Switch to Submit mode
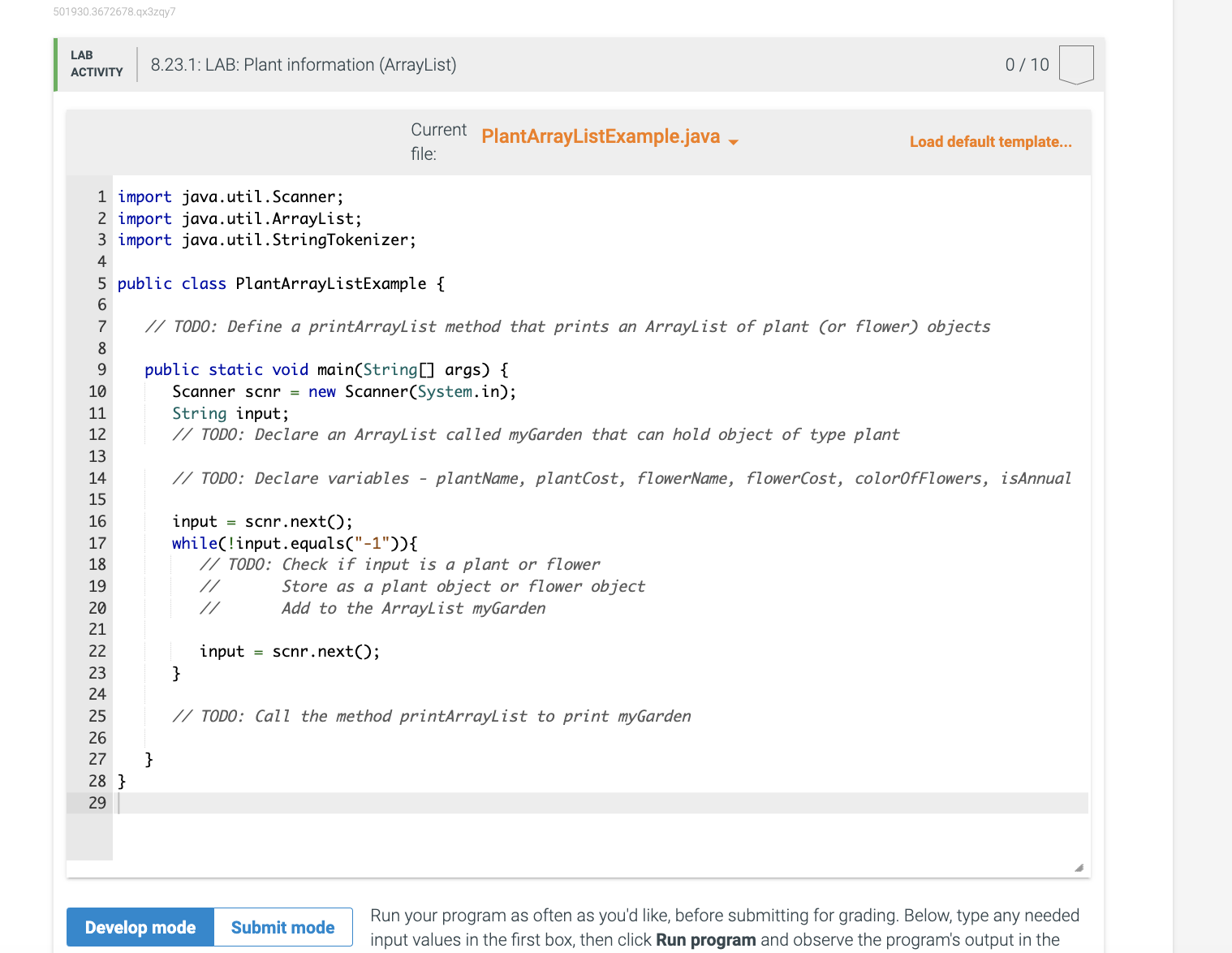 pos(282,926)
